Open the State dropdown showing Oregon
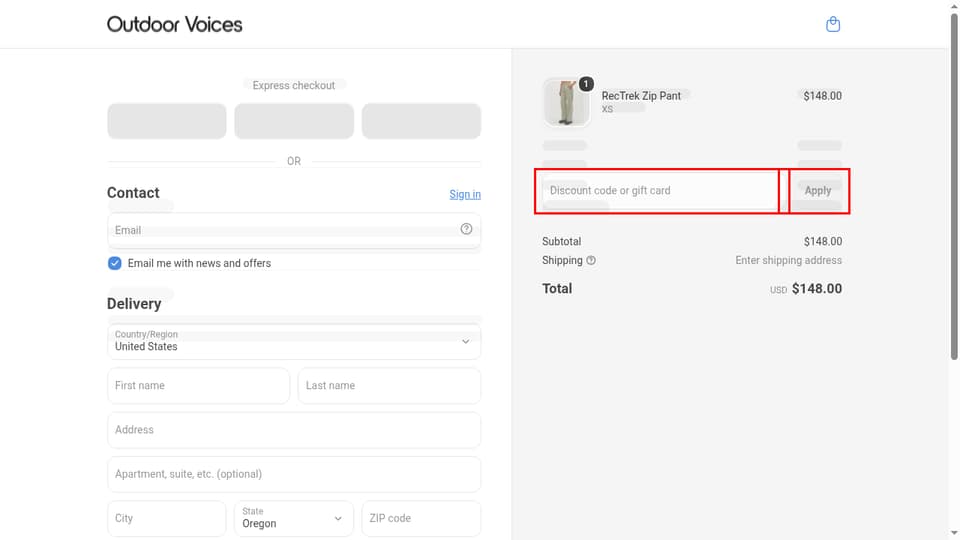 [x=294, y=518]
